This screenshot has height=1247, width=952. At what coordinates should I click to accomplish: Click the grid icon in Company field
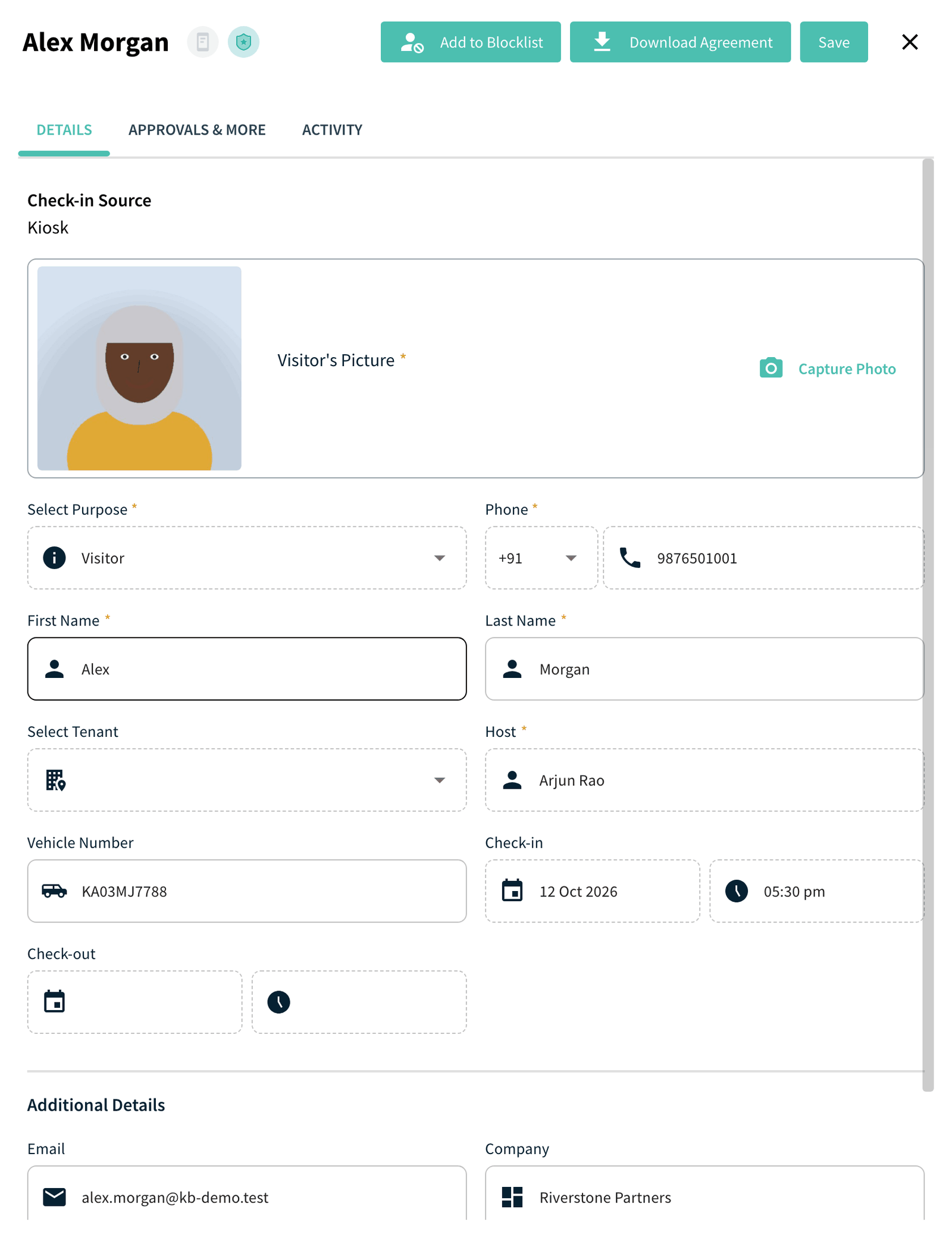tap(512, 1196)
